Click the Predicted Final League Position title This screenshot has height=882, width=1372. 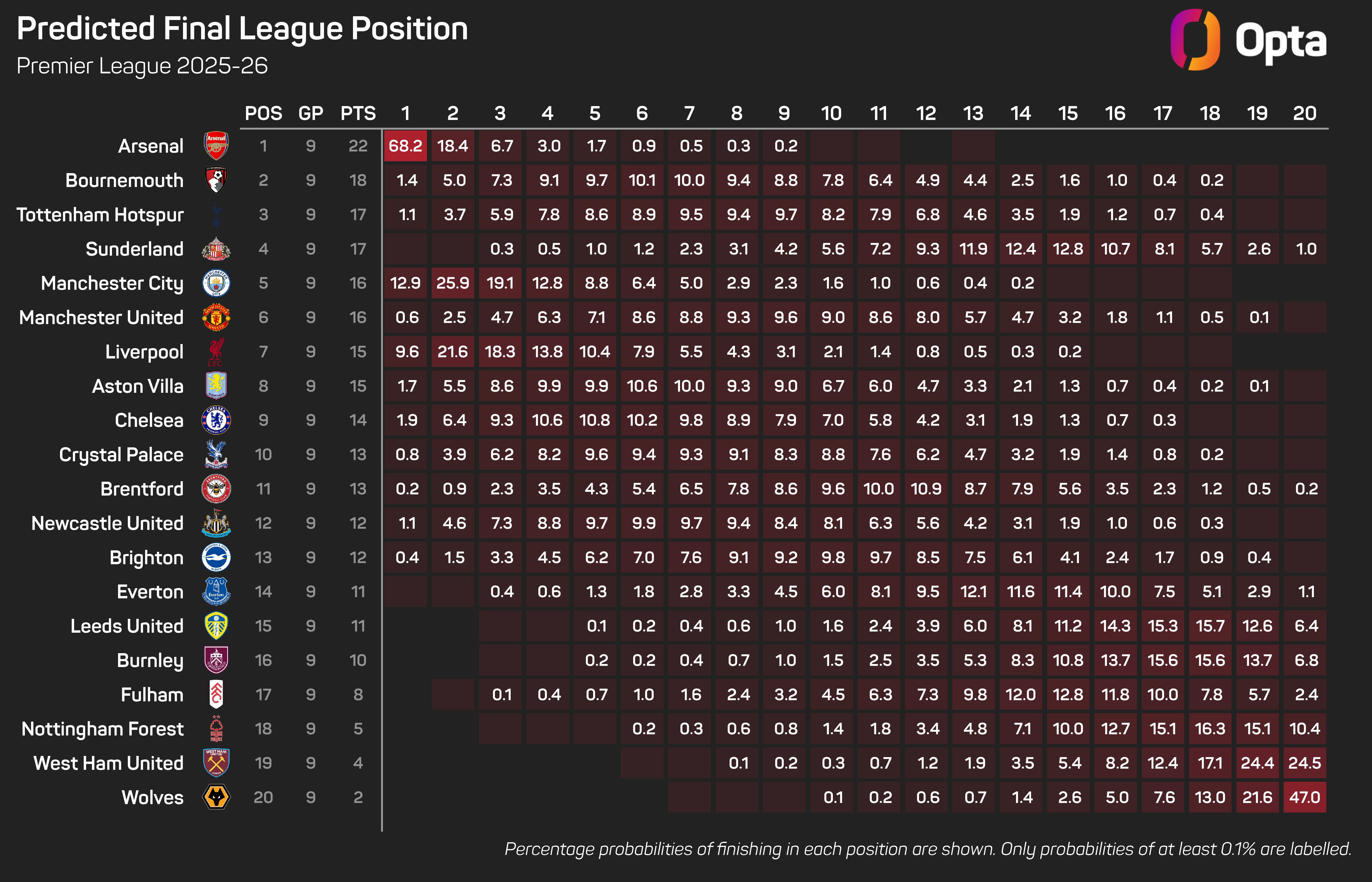tap(242, 29)
